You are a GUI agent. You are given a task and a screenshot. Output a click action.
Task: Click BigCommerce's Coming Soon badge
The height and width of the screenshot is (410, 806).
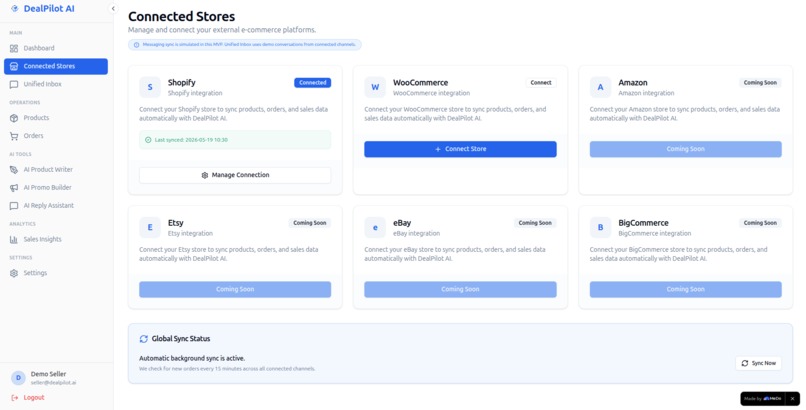click(x=760, y=223)
